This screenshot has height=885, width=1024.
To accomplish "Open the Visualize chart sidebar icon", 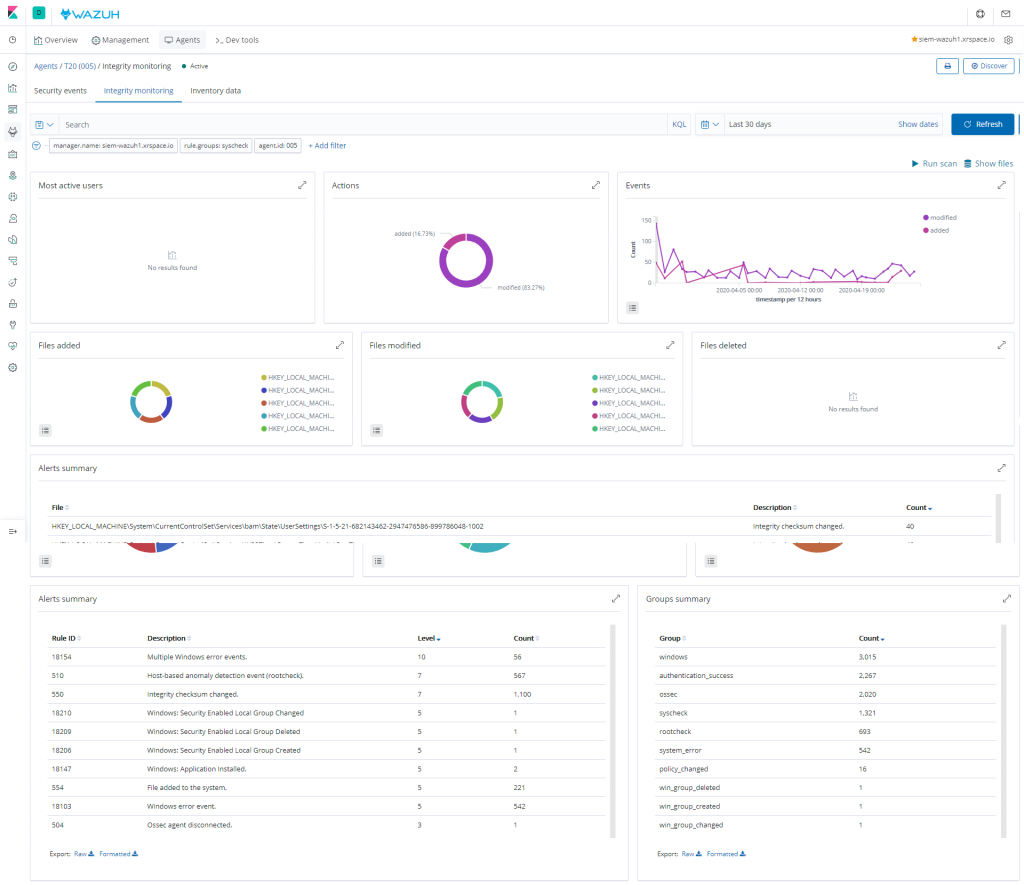I will point(12,88).
